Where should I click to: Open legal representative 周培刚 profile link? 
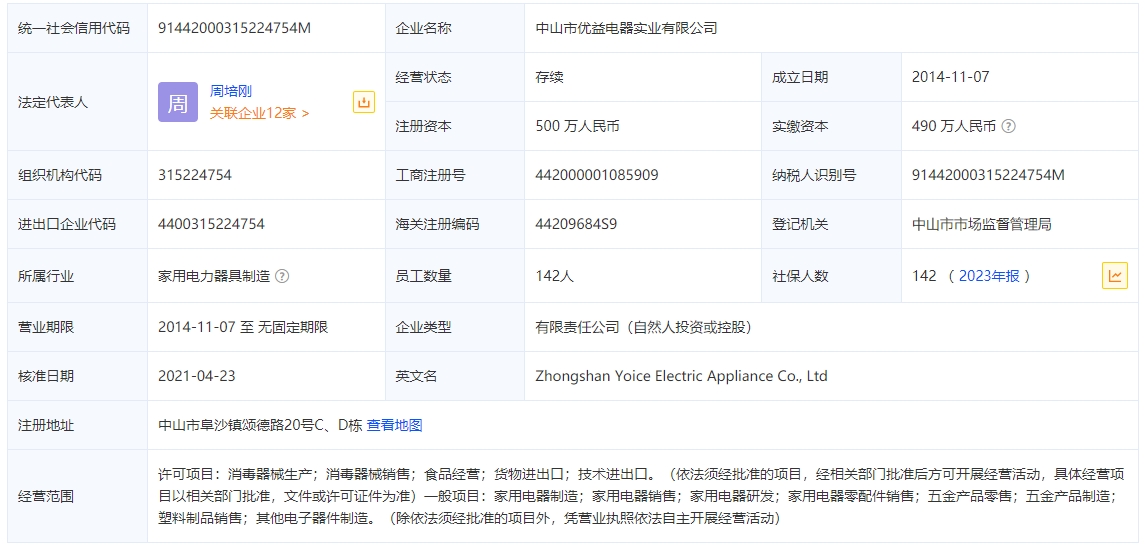(x=231, y=91)
